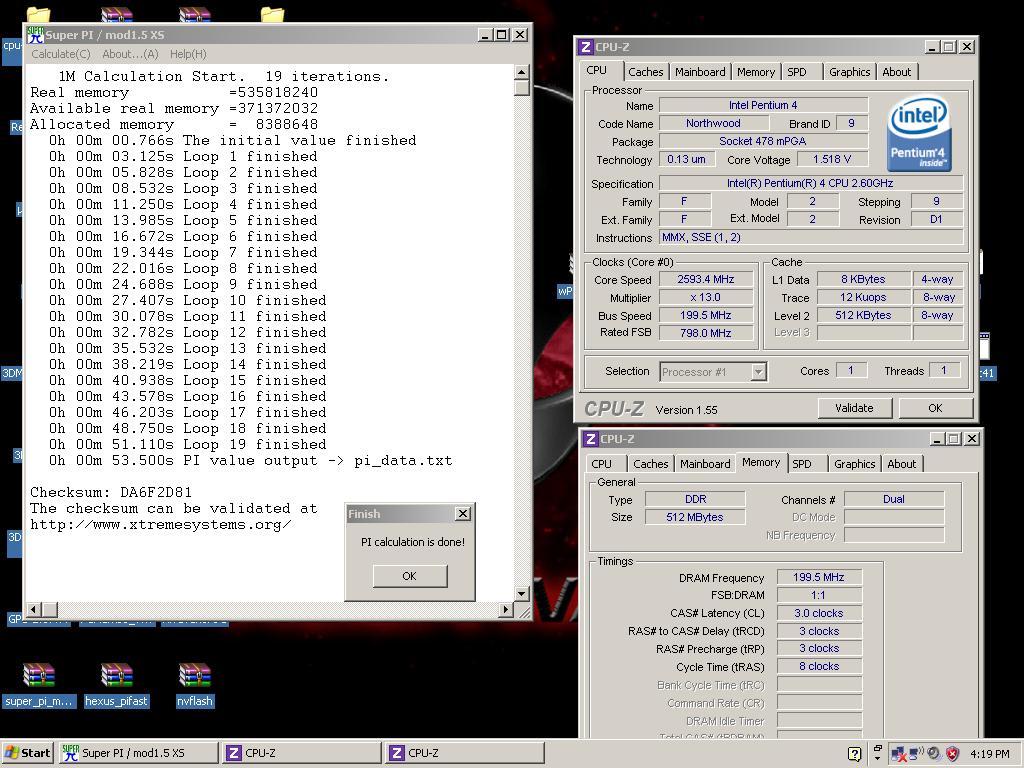Select Mainboard tab in top CPU-Z window

[x=700, y=72]
